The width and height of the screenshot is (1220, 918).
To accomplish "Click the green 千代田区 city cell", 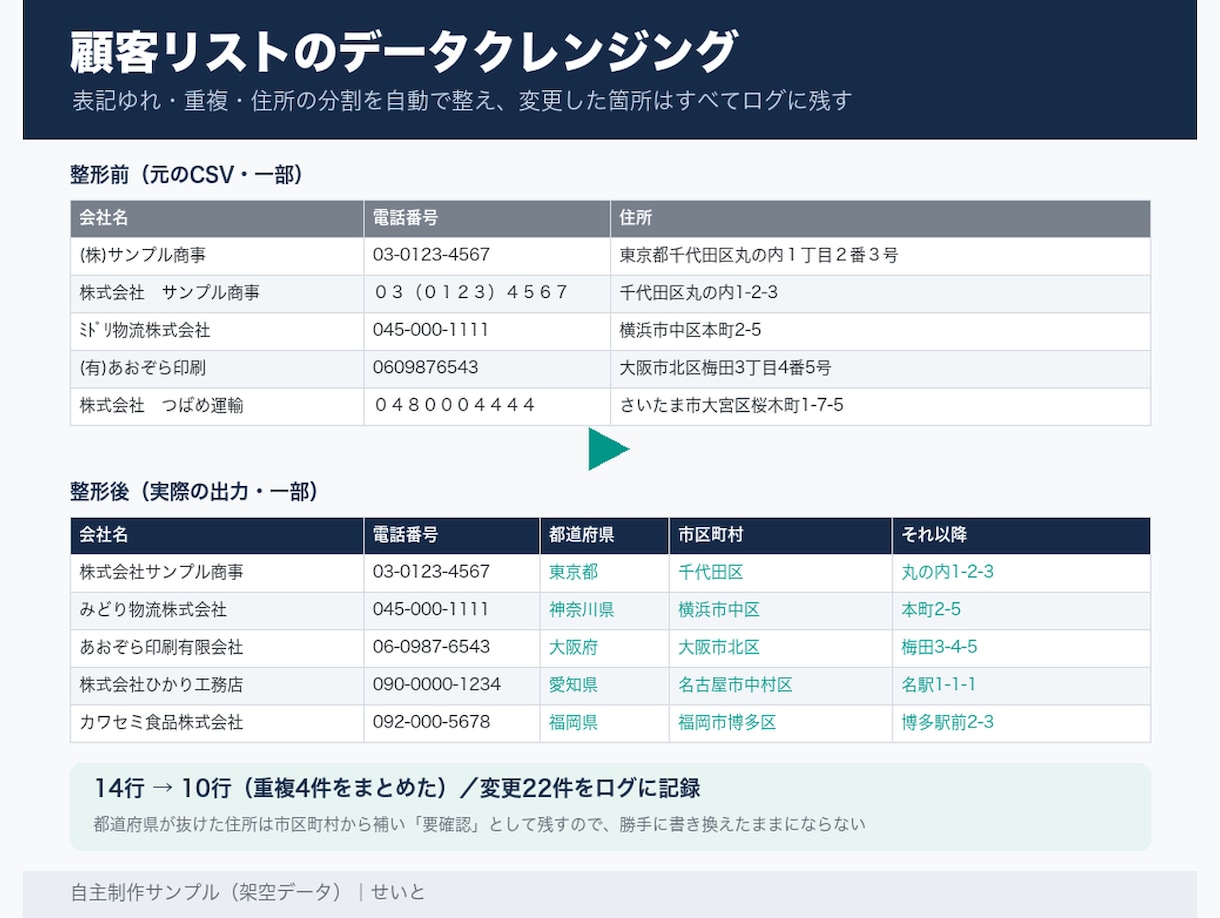I will pos(781,573).
